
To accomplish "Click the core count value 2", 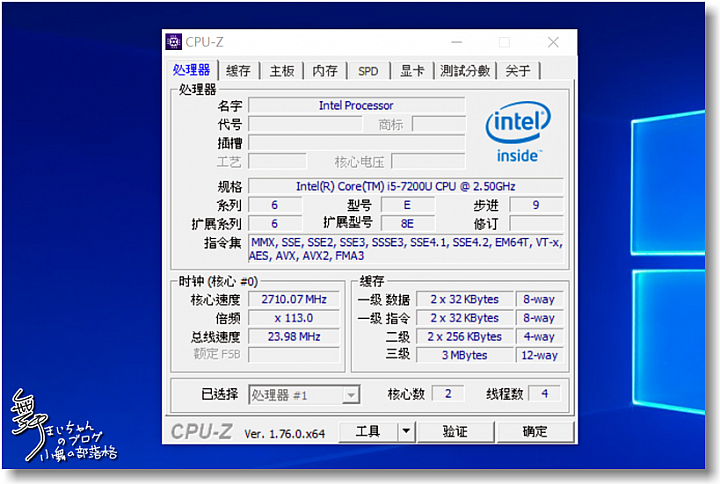I will [x=448, y=394].
